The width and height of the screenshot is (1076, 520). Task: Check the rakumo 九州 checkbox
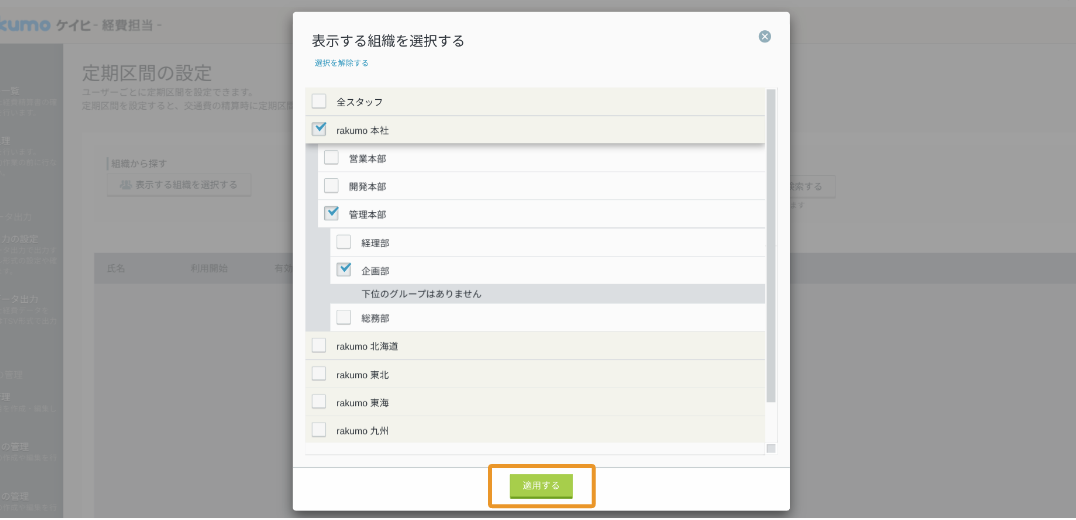tap(319, 430)
